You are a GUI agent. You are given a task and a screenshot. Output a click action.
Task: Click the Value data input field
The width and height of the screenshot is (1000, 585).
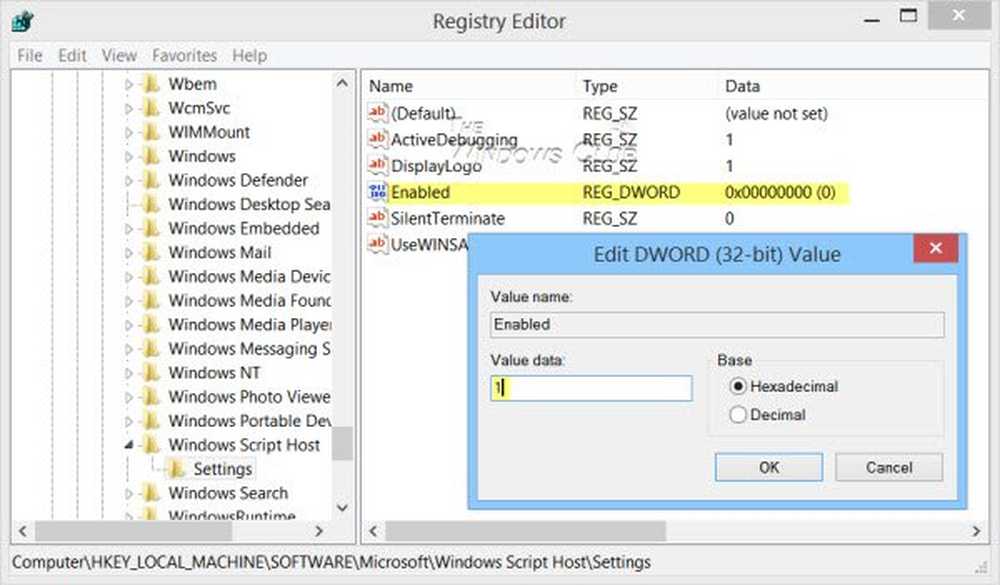590,388
